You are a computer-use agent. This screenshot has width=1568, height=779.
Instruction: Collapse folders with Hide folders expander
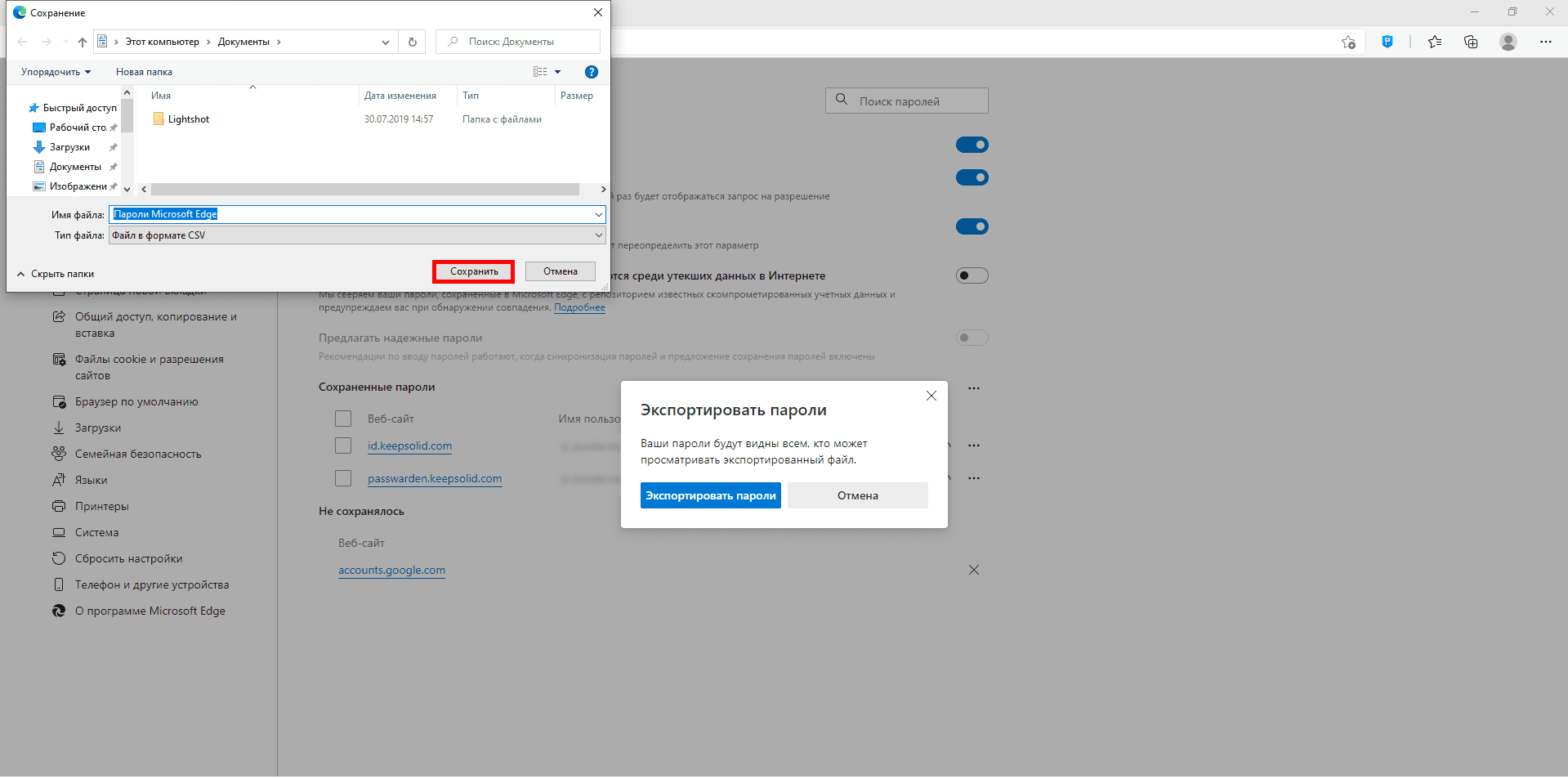coord(56,274)
